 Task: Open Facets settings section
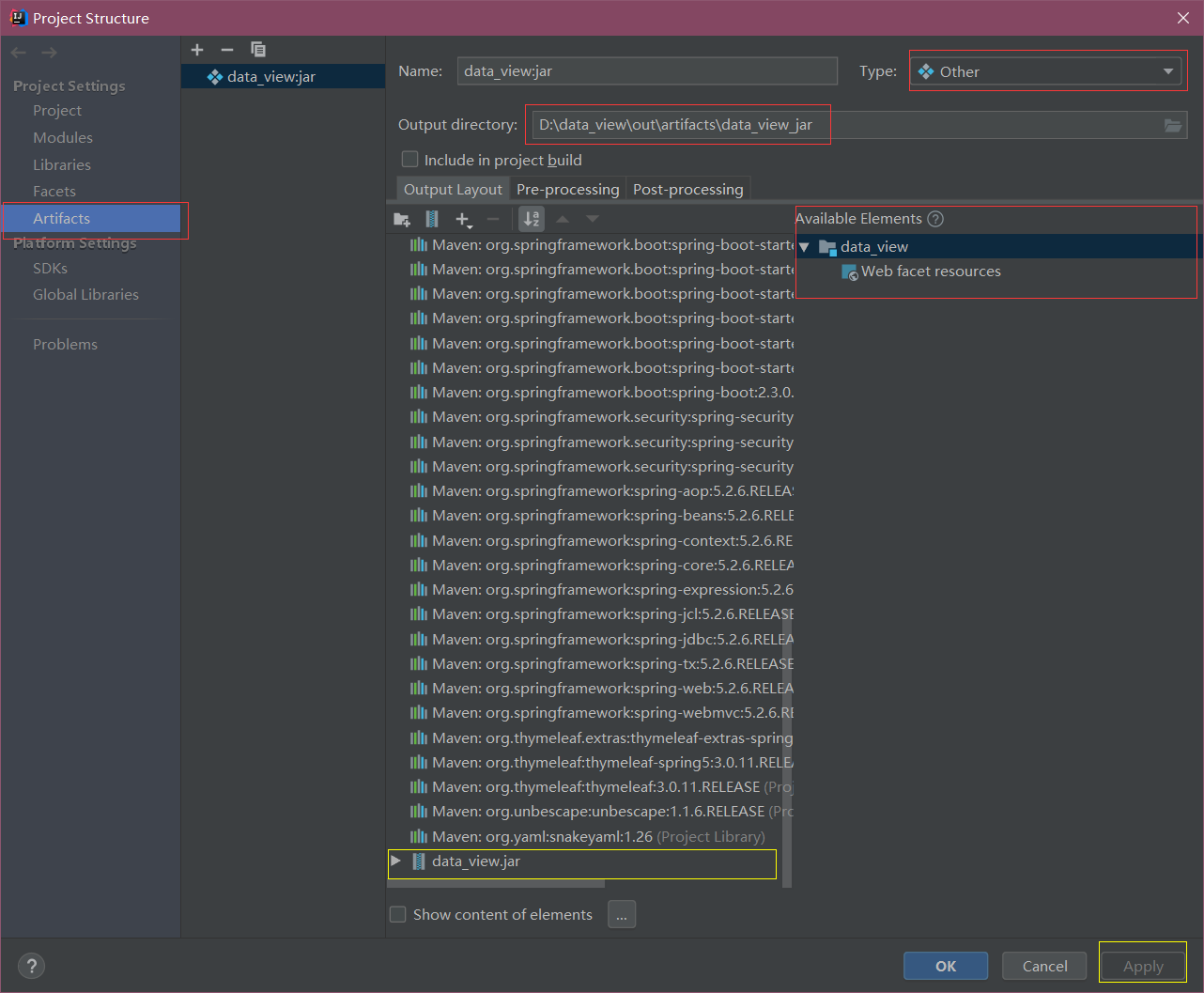tap(54, 192)
